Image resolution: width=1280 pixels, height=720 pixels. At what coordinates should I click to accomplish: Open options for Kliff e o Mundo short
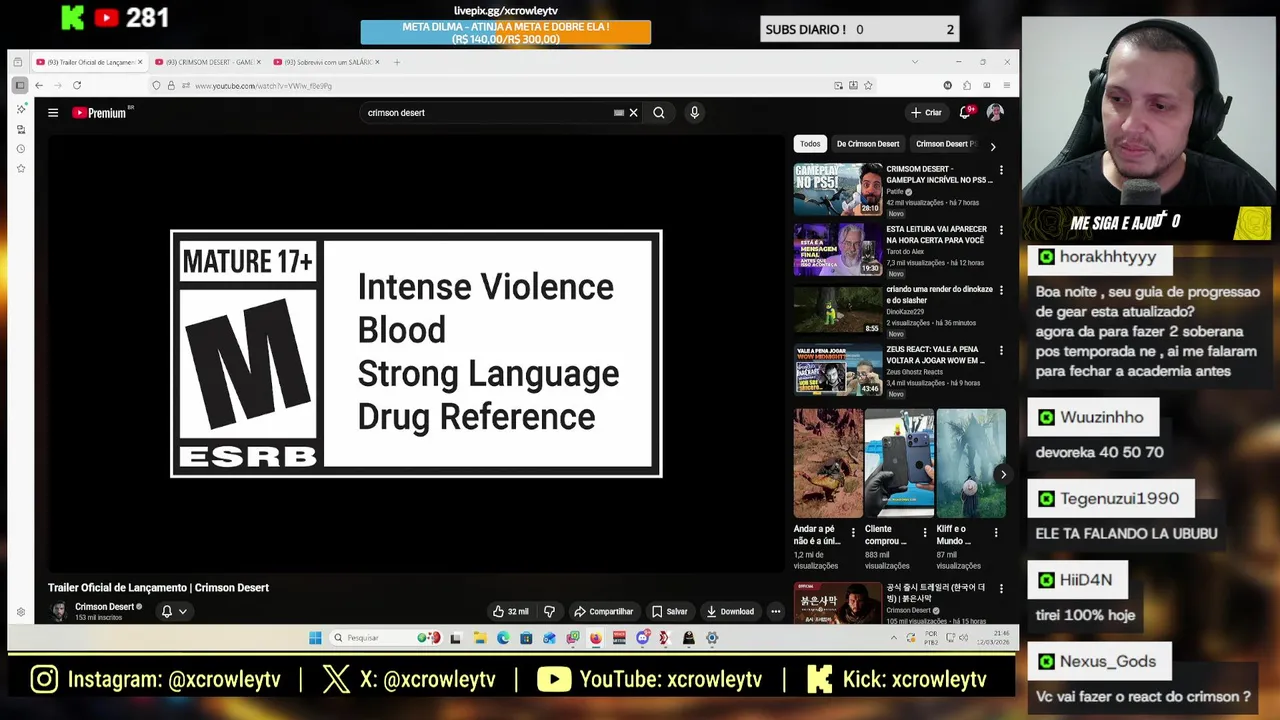[x=995, y=533]
